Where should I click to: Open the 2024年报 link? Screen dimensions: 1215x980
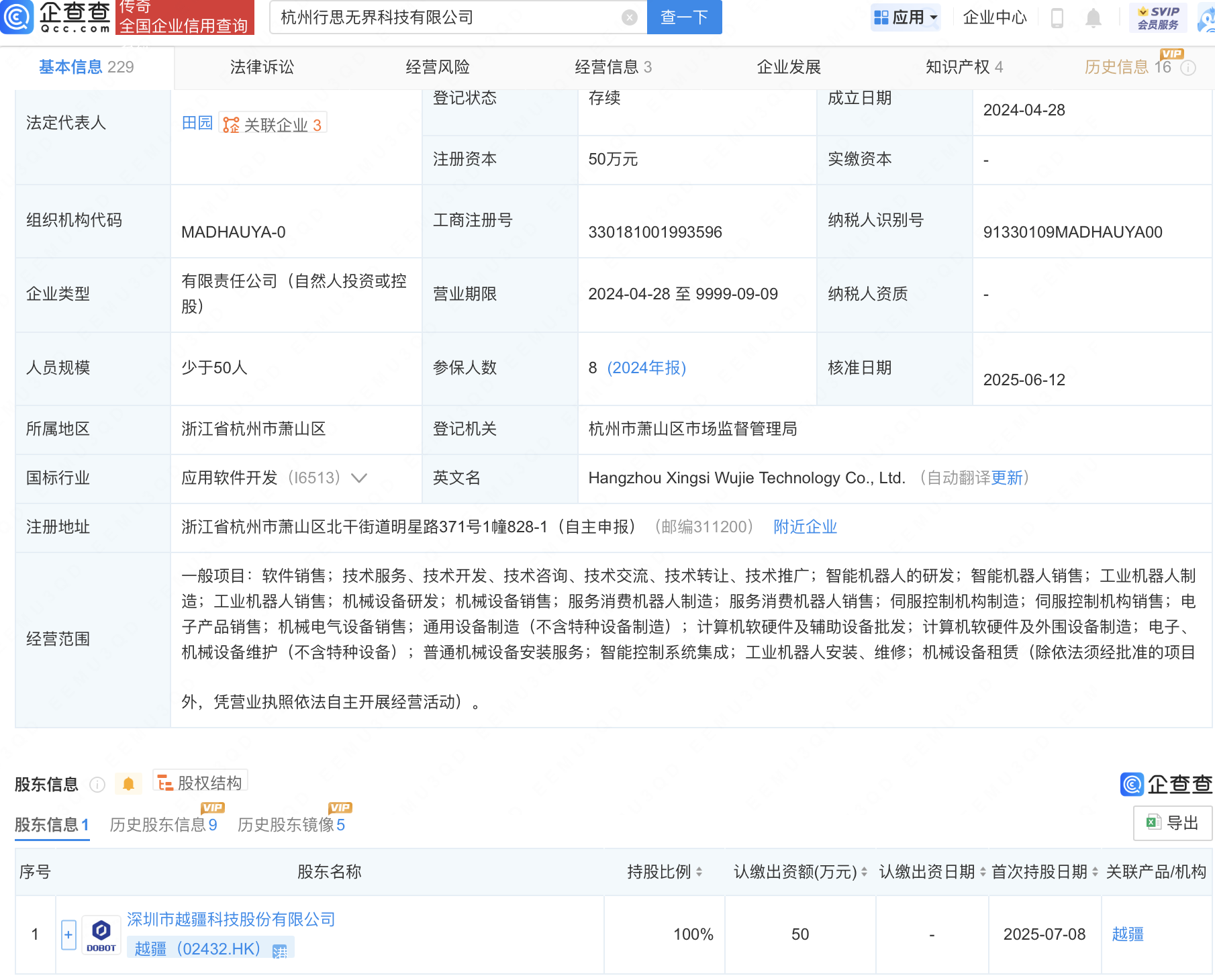[x=646, y=368]
